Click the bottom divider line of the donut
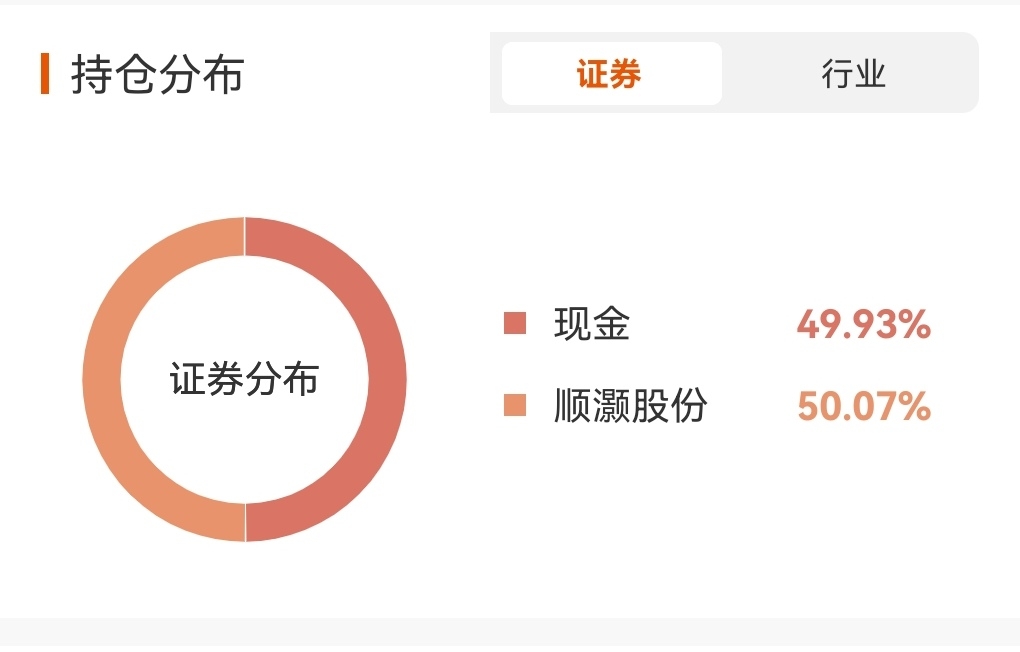Screen dimensions: 1020x652 click(245, 522)
